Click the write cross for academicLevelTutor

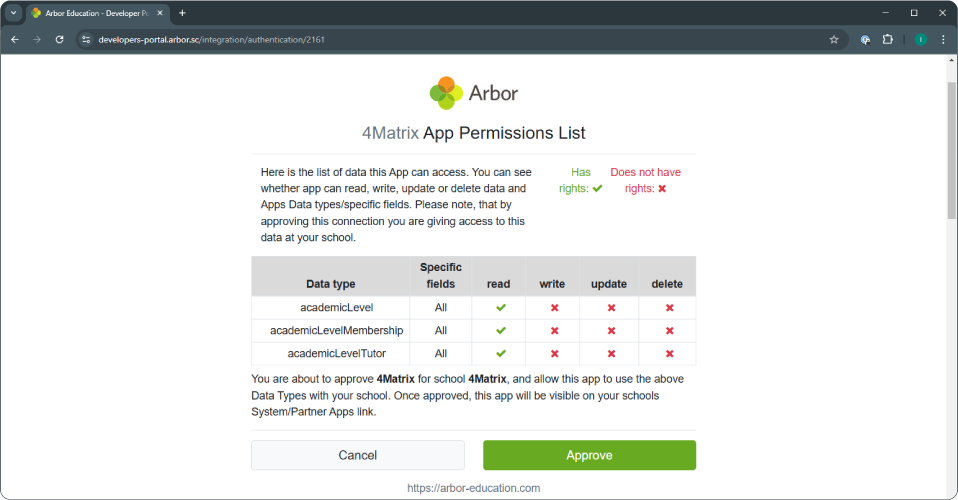(x=555, y=353)
